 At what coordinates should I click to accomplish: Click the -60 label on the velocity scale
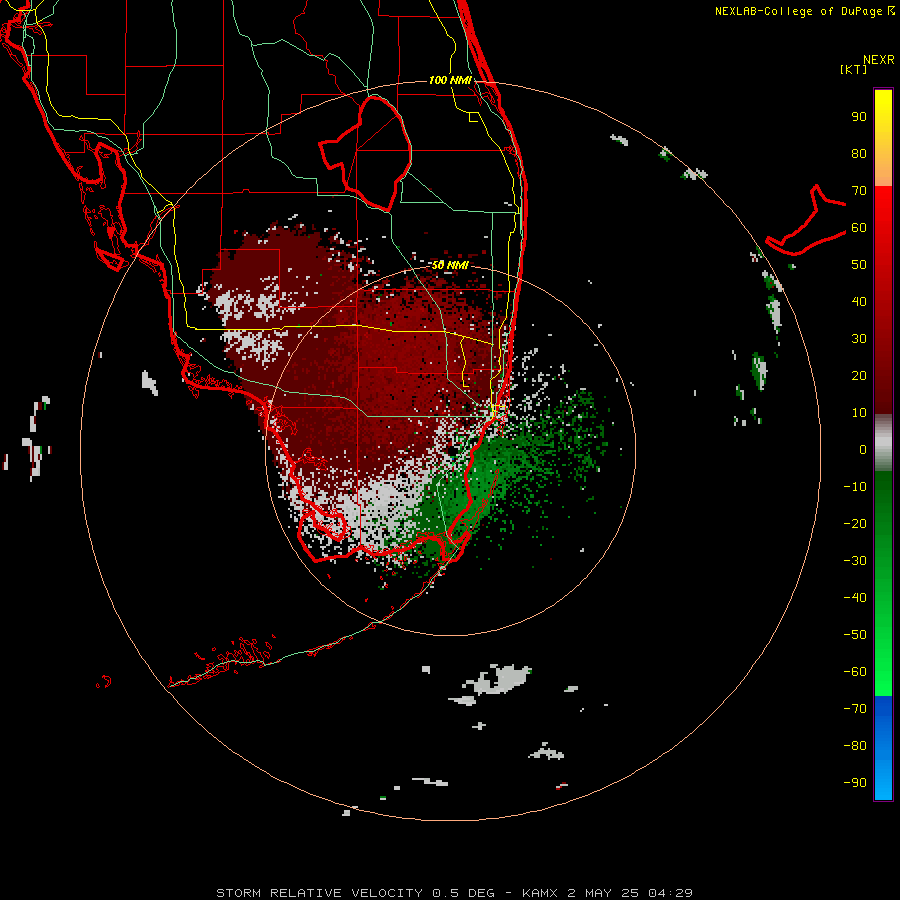click(x=855, y=672)
